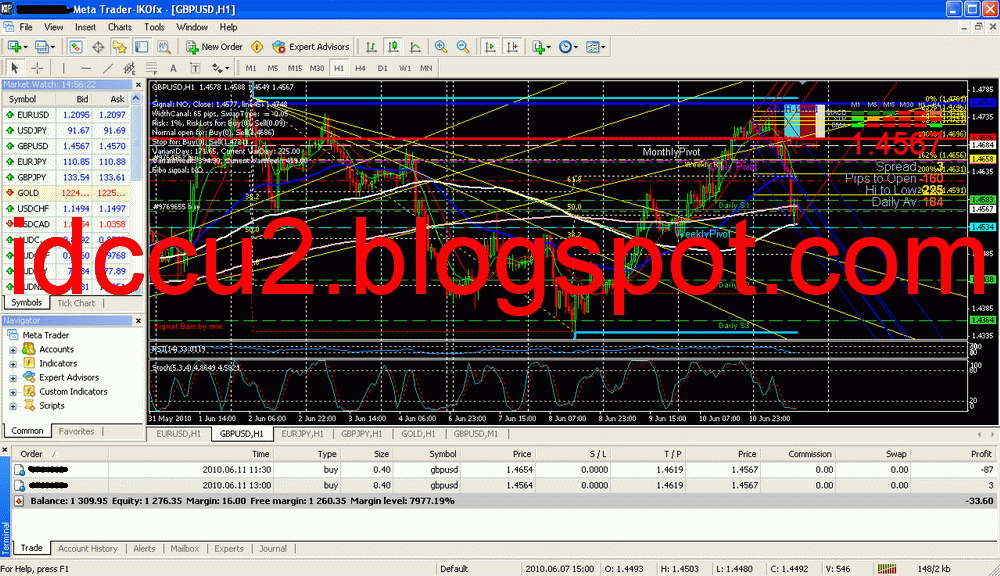
Task: Toggle the M15 timeframe button
Action: (295, 68)
